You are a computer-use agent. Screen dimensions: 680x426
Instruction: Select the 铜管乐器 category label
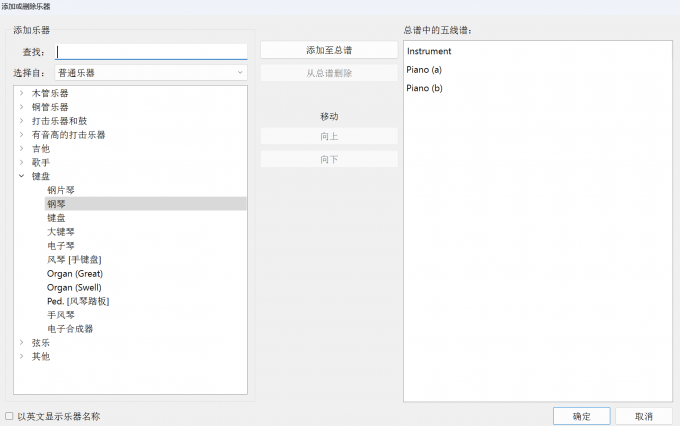pos(50,107)
